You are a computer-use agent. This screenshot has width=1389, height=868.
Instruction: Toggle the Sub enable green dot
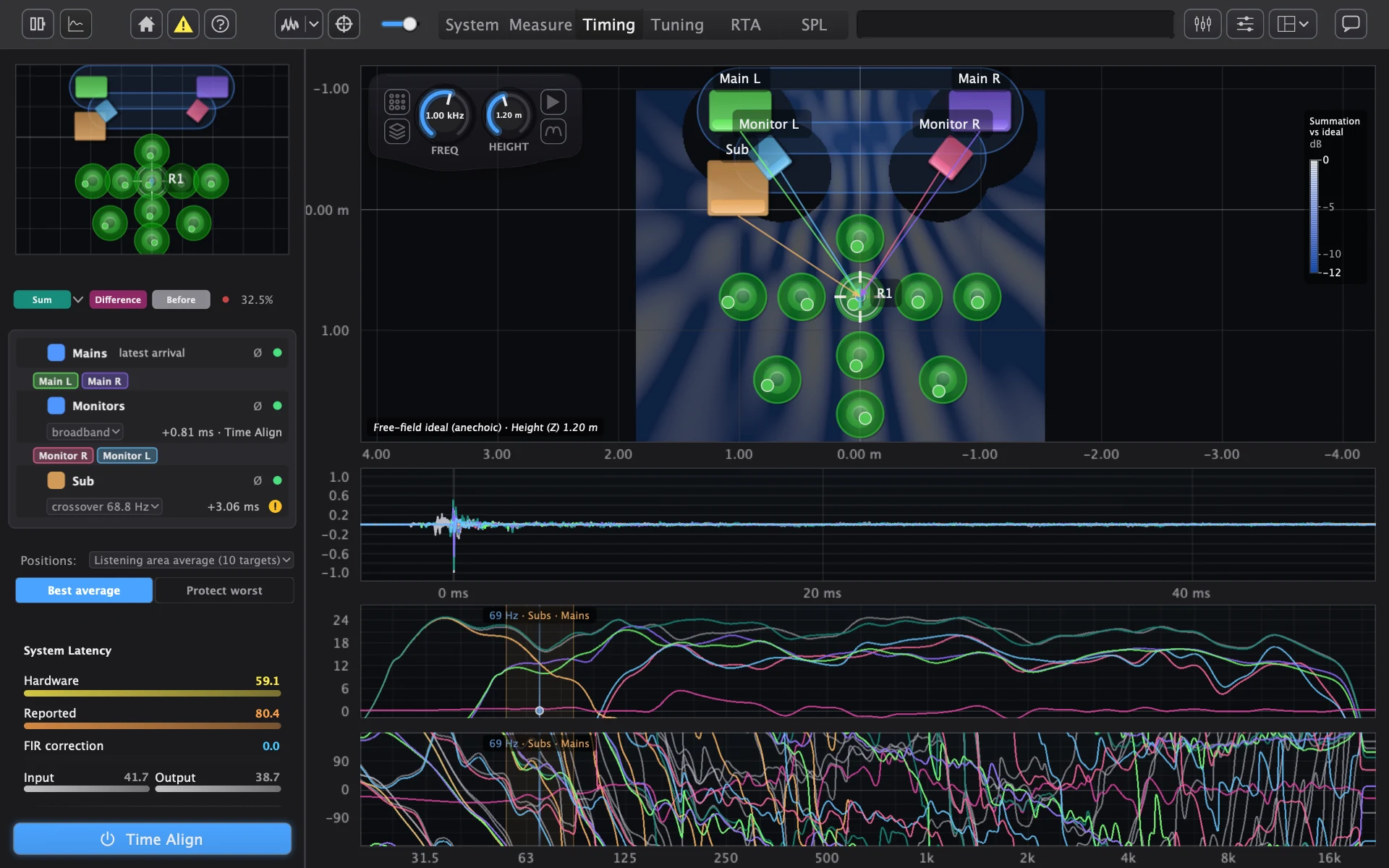tap(277, 480)
